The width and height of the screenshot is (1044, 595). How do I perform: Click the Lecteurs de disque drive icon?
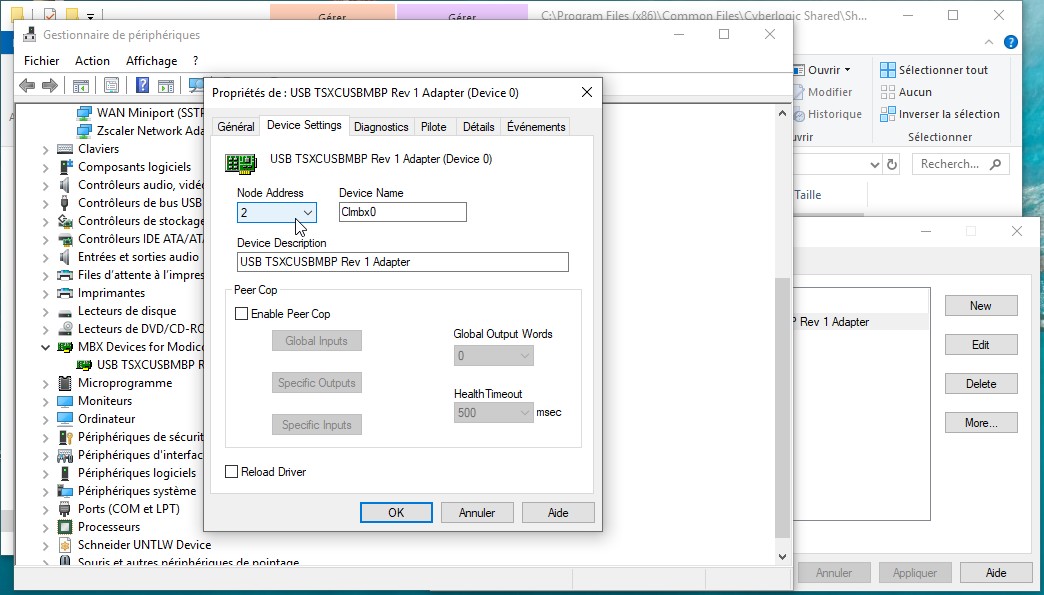click(65, 311)
